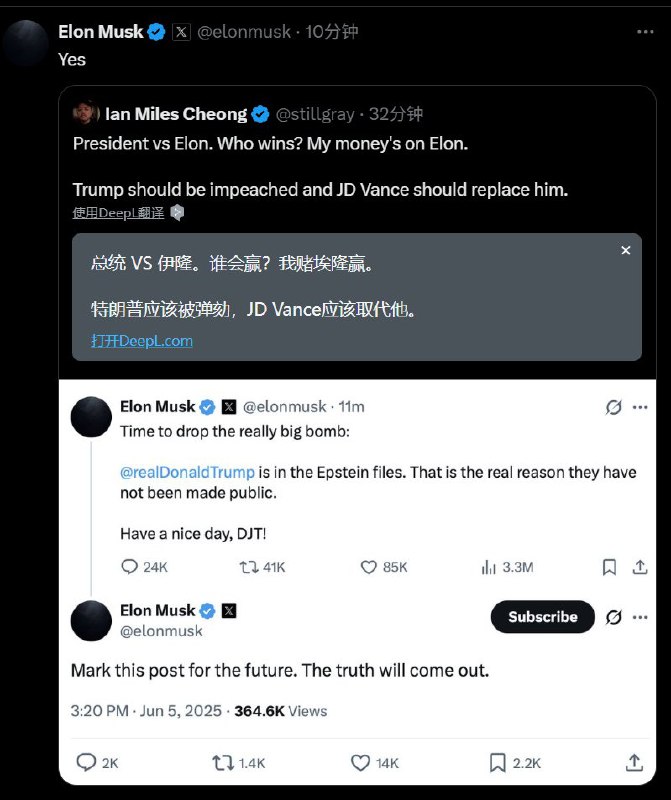Viewport: 671px width, 800px height.
Task: Share the Epstein files post
Action: [x=640, y=567]
